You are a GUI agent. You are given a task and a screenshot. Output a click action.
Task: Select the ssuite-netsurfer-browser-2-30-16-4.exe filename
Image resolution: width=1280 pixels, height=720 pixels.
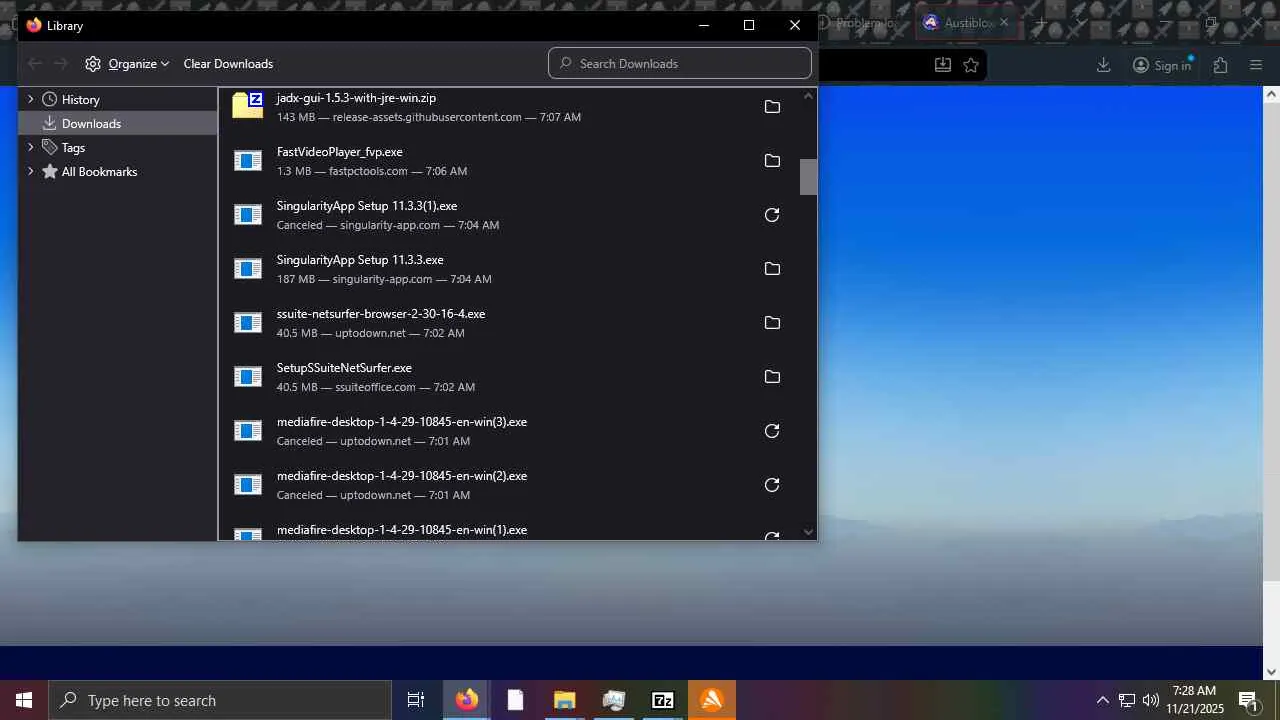coord(381,314)
